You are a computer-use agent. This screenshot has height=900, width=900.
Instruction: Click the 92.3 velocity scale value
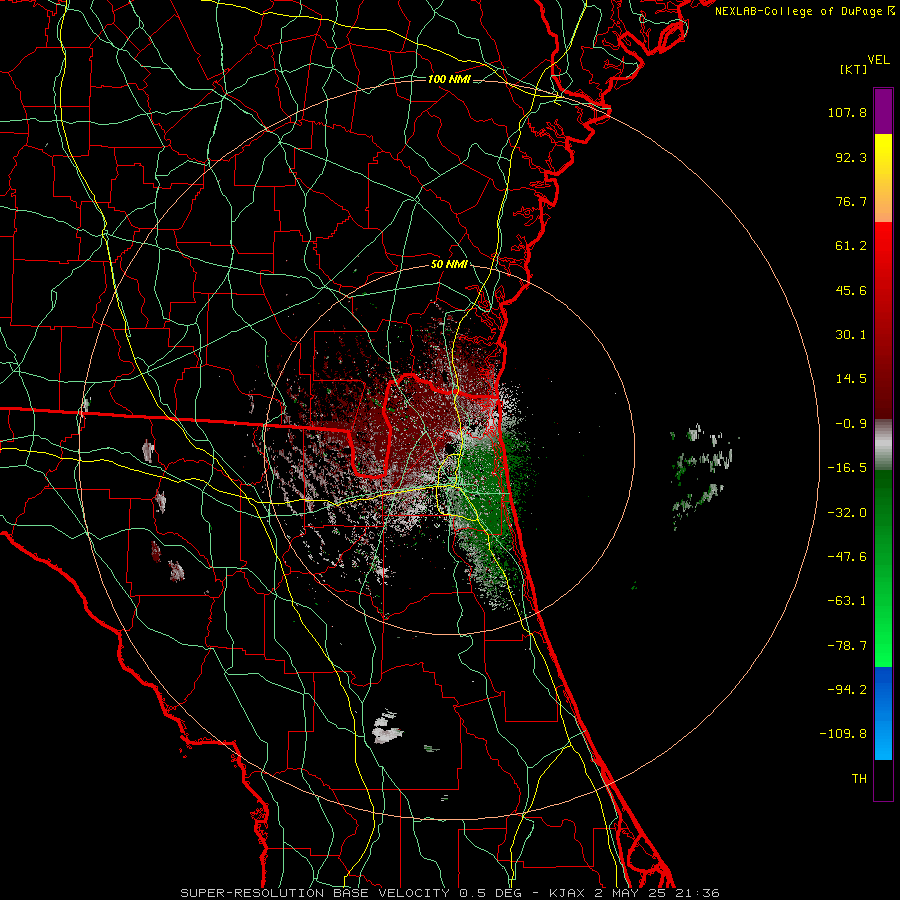pyautogui.click(x=851, y=157)
